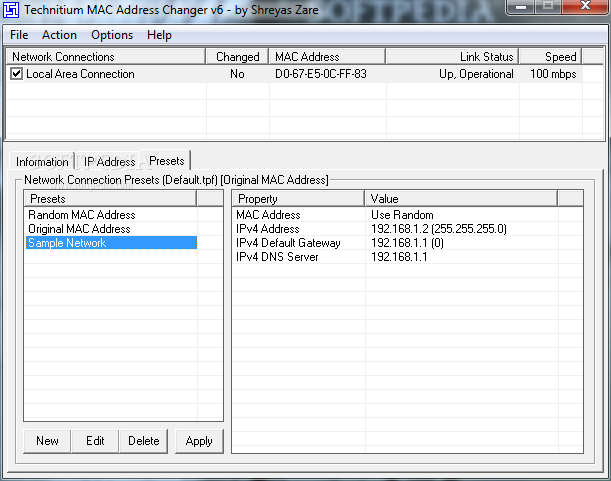Switch to the Information tab
The image size is (611, 481).
(x=42, y=162)
